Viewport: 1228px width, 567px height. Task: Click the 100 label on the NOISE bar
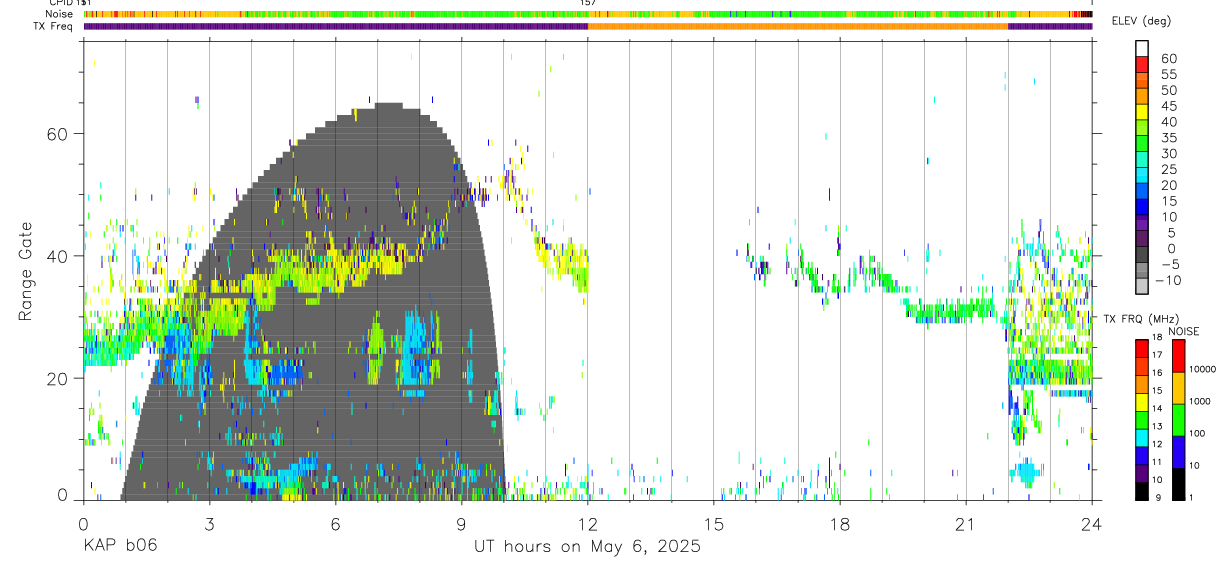click(1196, 434)
